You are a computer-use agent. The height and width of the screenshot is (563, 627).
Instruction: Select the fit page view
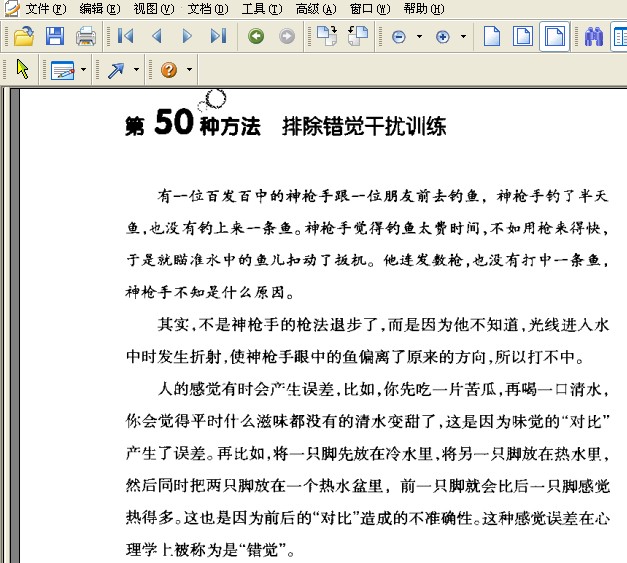tap(523, 36)
